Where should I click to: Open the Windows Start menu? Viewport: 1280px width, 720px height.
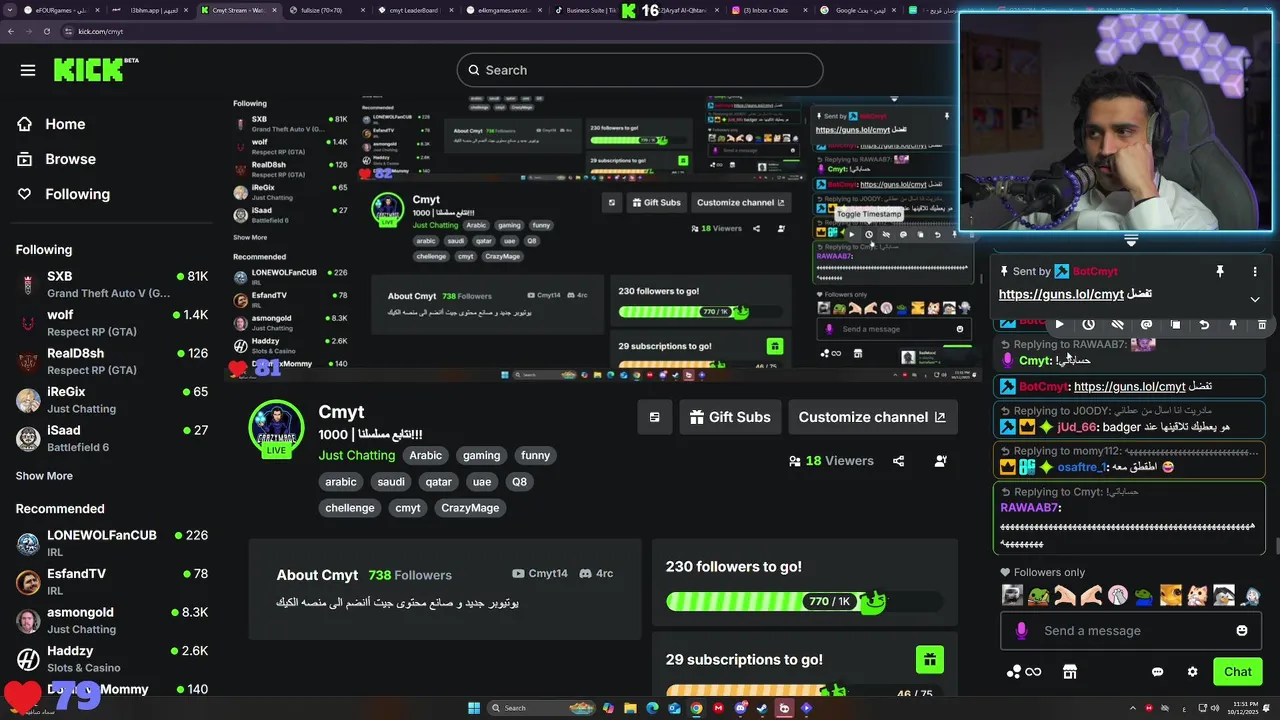(474, 708)
